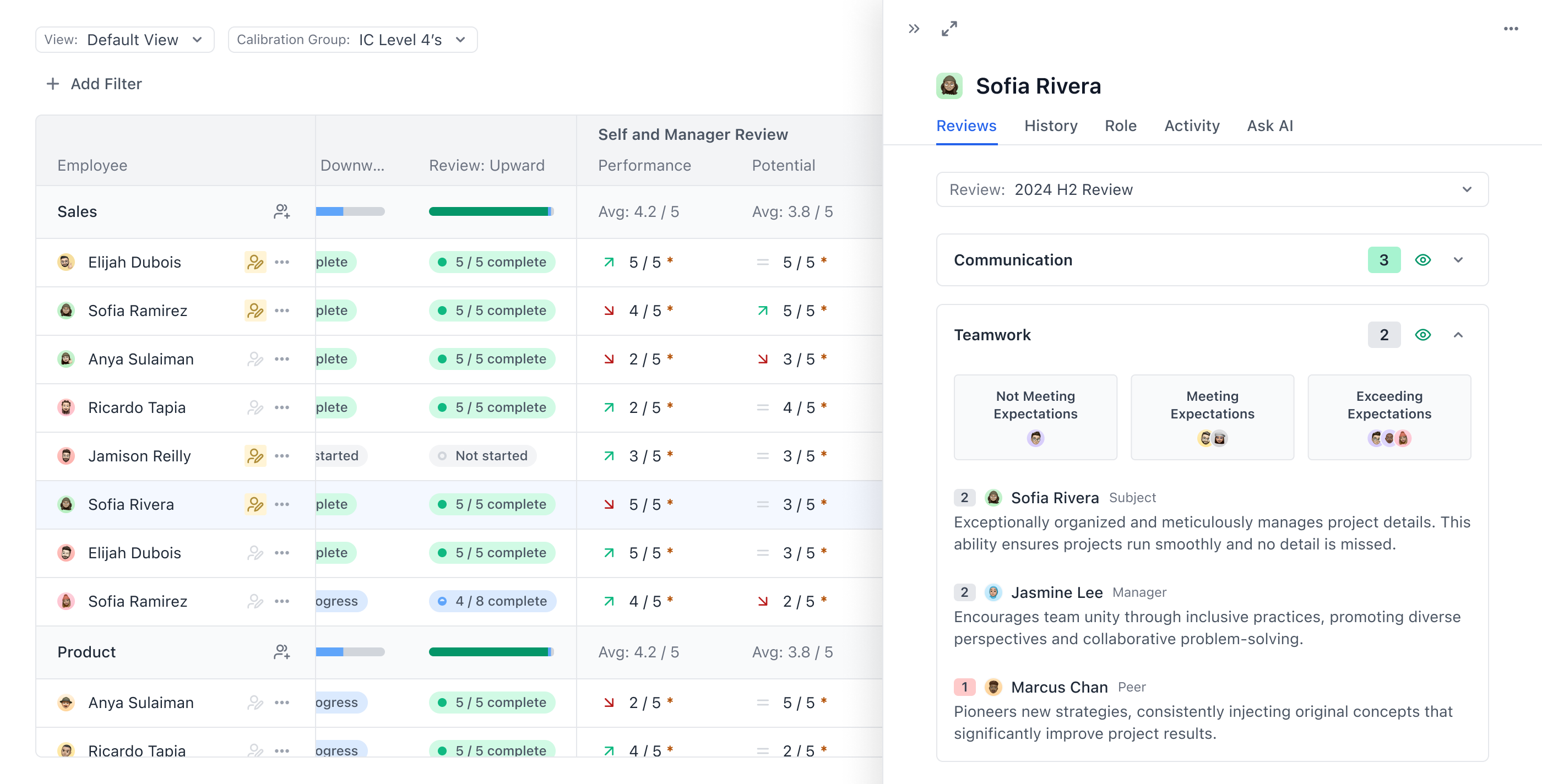Open the Default View dropdown
The image size is (1542, 784).
coord(124,40)
